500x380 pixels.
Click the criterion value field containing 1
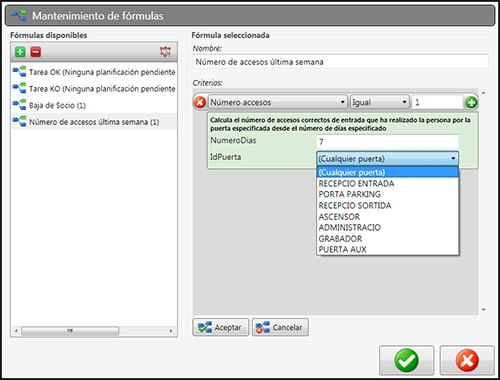point(437,102)
